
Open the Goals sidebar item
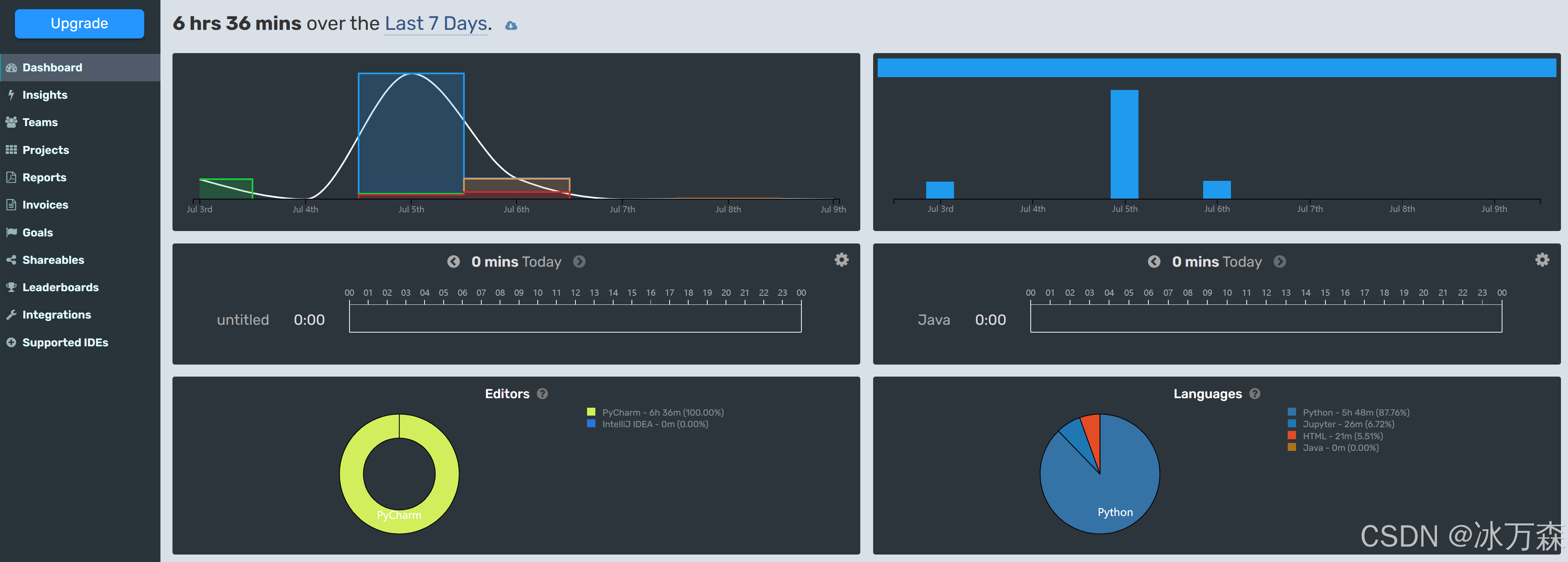pyautogui.click(x=37, y=233)
